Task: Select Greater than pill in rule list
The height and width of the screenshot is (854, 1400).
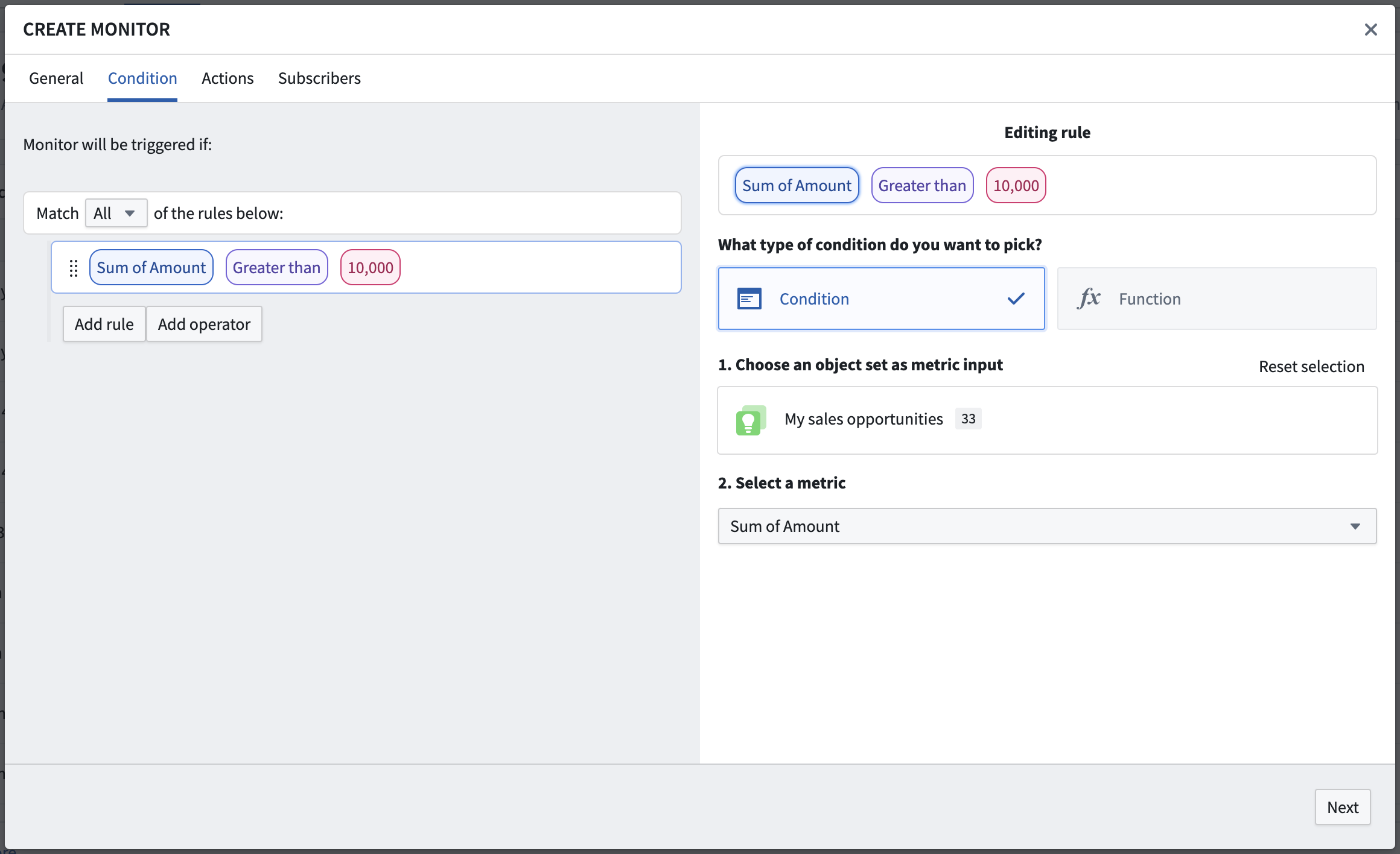Action: [276, 267]
